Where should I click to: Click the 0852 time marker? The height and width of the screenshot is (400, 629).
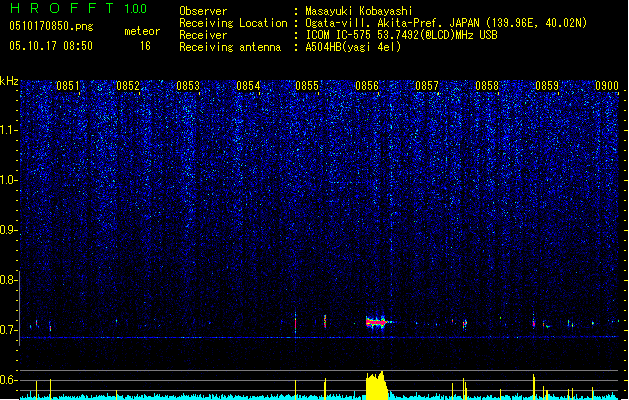(x=128, y=86)
